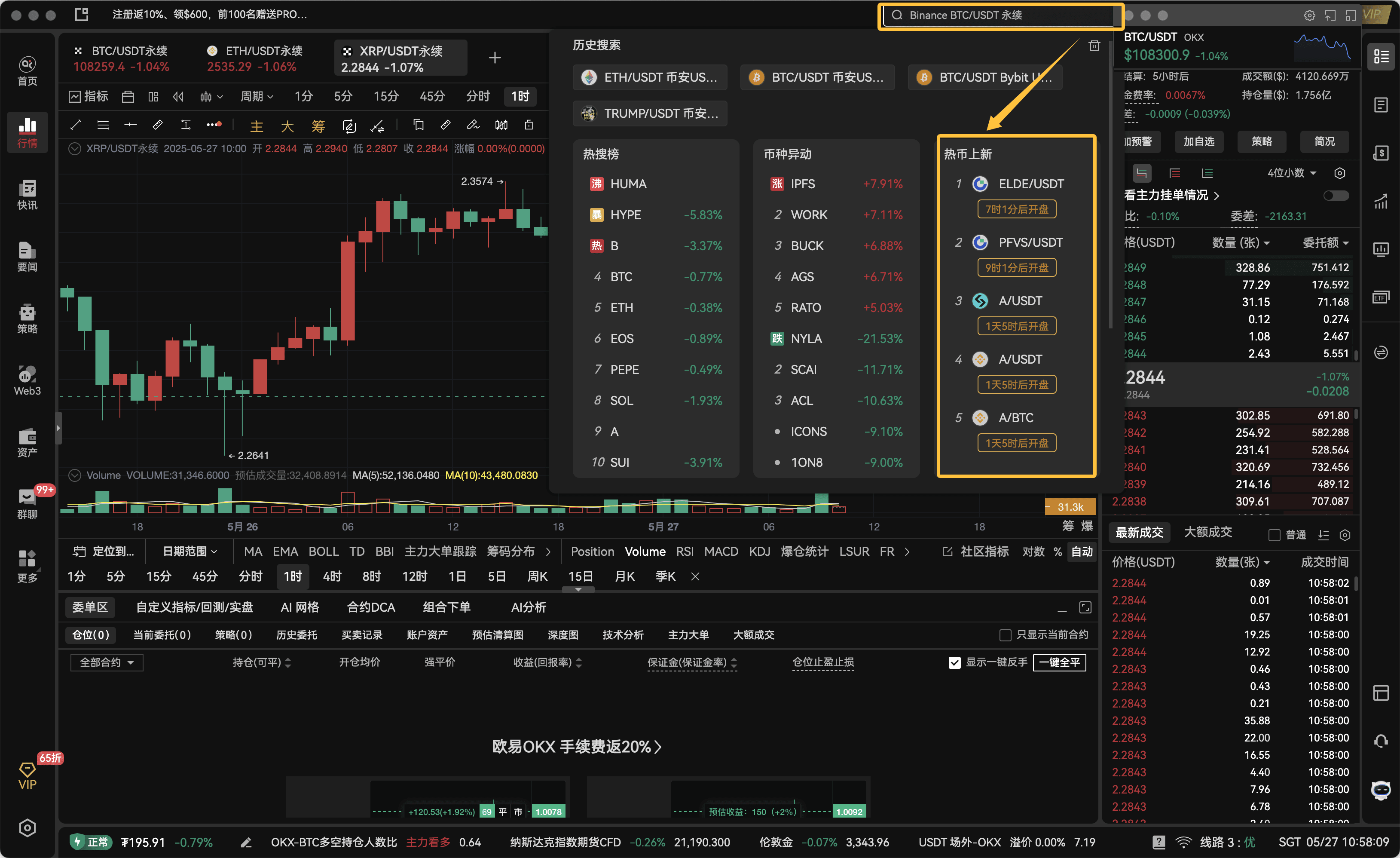The height and width of the screenshot is (858, 1400).
Task: Toggle the 看主力挂单情况 switch
Action: click(x=1336, y=196)
